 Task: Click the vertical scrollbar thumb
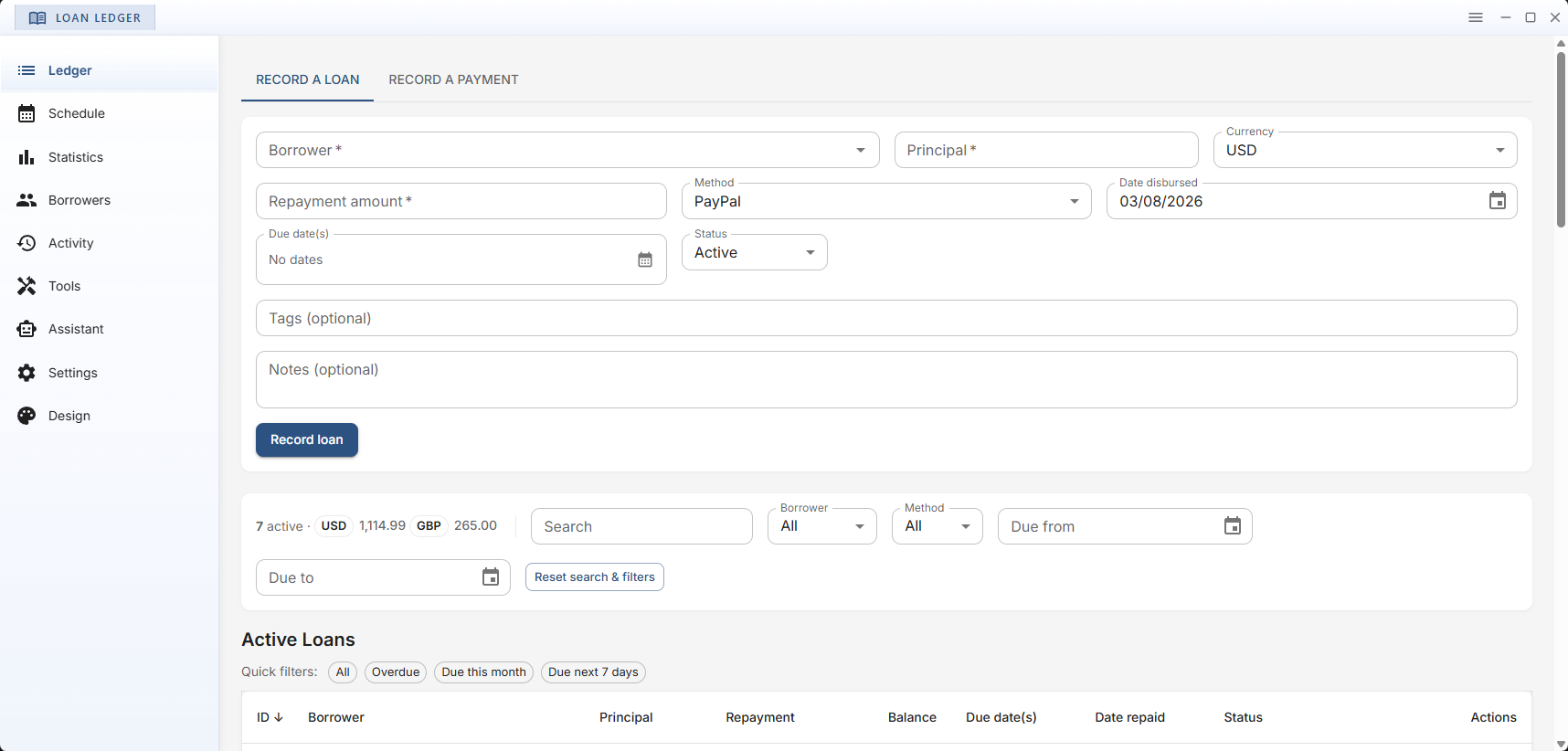click(1561, 137)
